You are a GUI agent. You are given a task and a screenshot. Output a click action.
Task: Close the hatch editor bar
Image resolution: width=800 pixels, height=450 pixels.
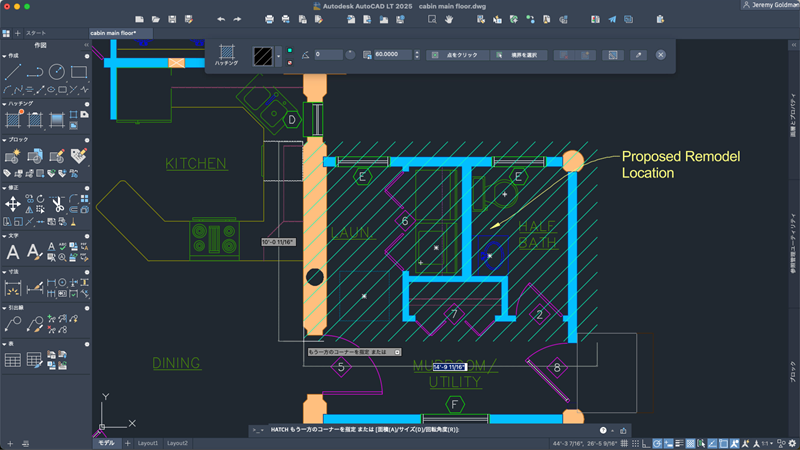661,55
